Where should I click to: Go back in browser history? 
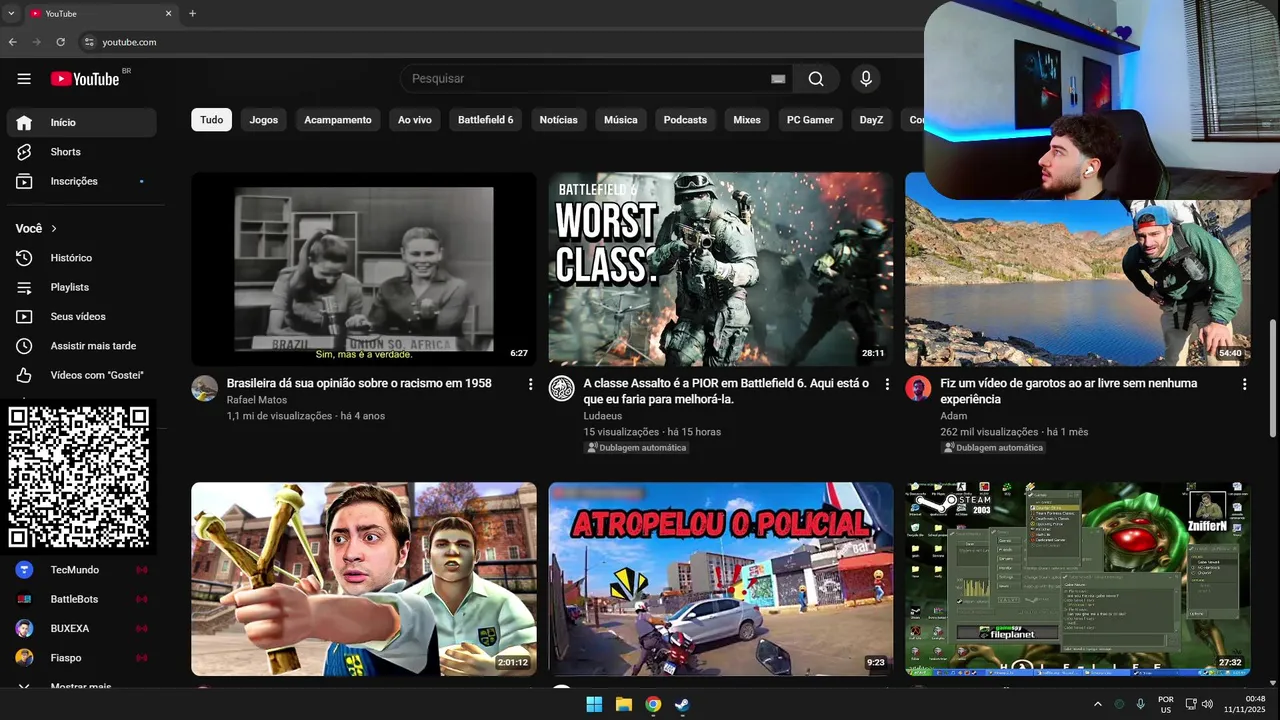click(x=13, y=42)
